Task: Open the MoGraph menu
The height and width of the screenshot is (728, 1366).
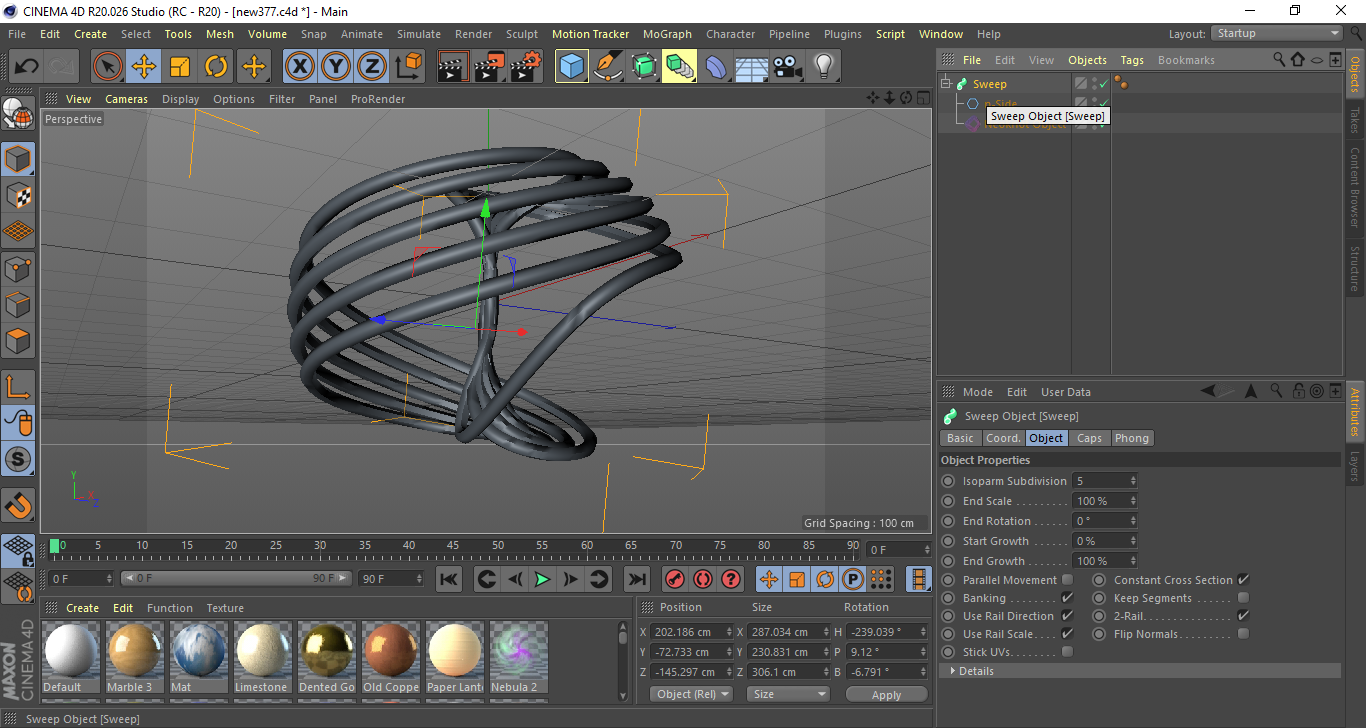Action: pos(667,34)
